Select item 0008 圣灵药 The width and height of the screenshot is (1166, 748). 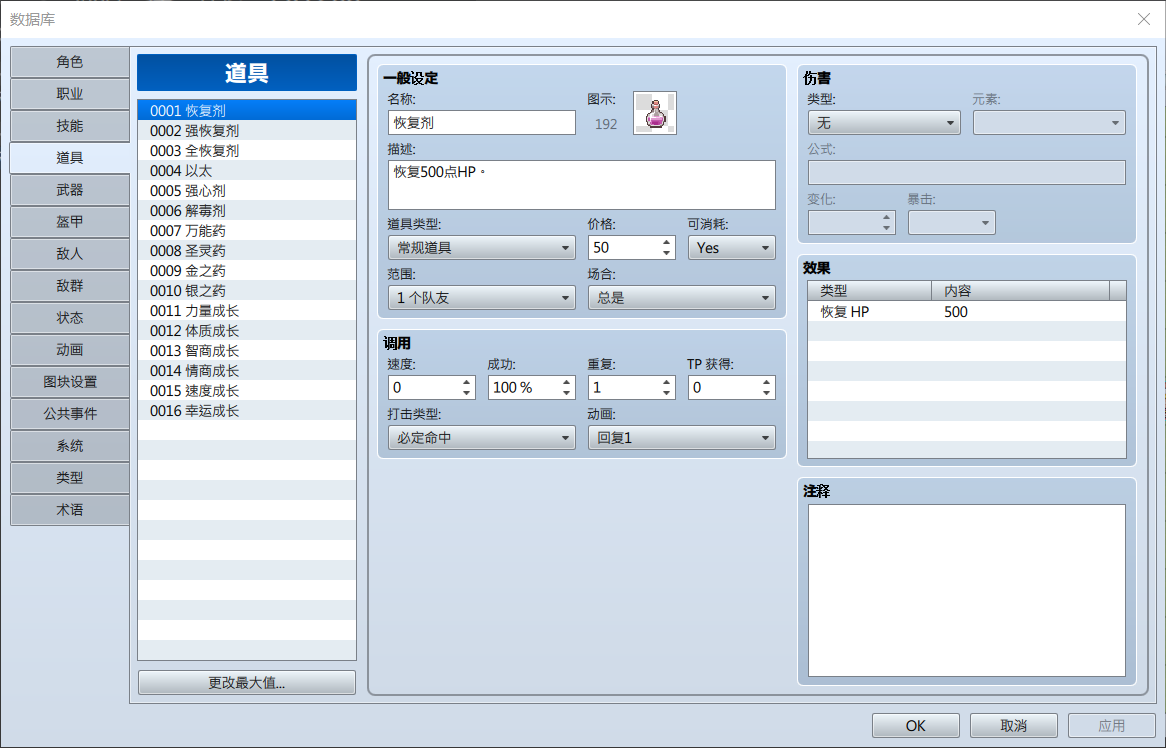(x=247, y=251)
